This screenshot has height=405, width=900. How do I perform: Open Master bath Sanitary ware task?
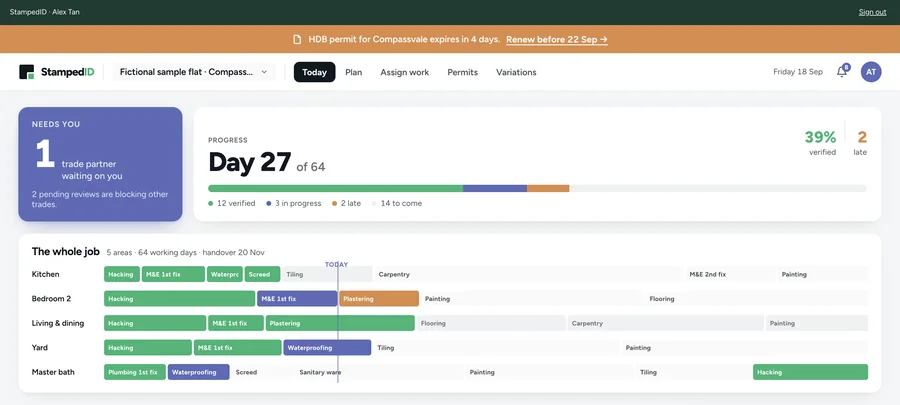pos(379,372)
